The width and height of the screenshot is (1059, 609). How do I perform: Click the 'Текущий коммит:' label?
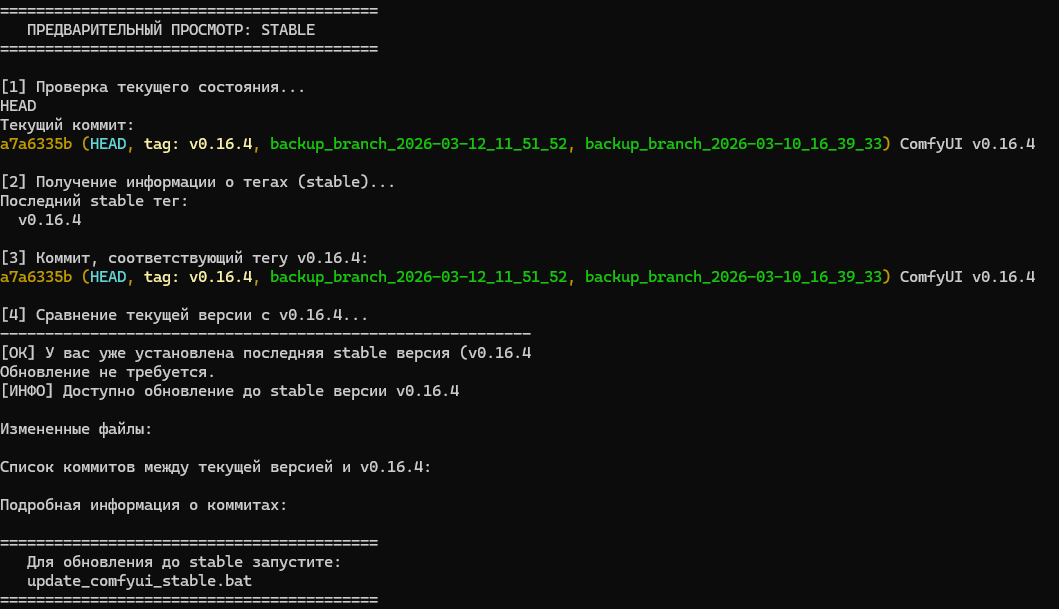click(68, 125)
